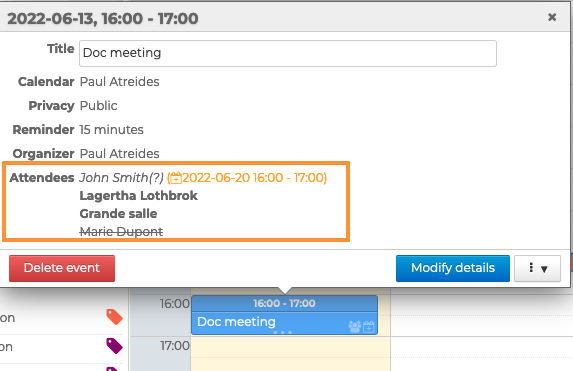
Task: Click the three-dot handle below Doc meeting event
Action: point(282,333)
